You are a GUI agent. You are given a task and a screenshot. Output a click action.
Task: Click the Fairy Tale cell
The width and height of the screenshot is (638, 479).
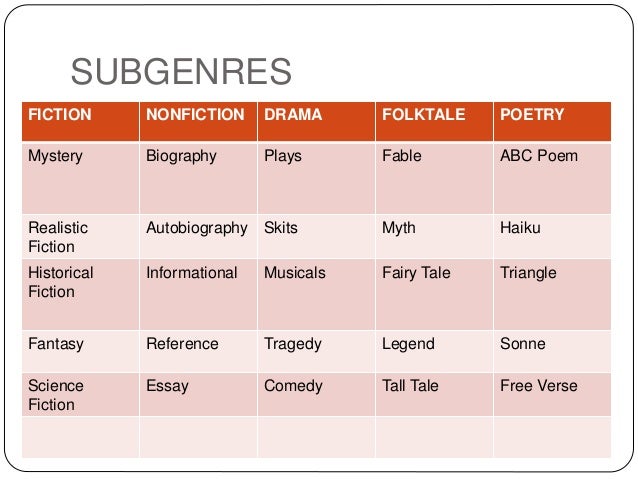416,273
